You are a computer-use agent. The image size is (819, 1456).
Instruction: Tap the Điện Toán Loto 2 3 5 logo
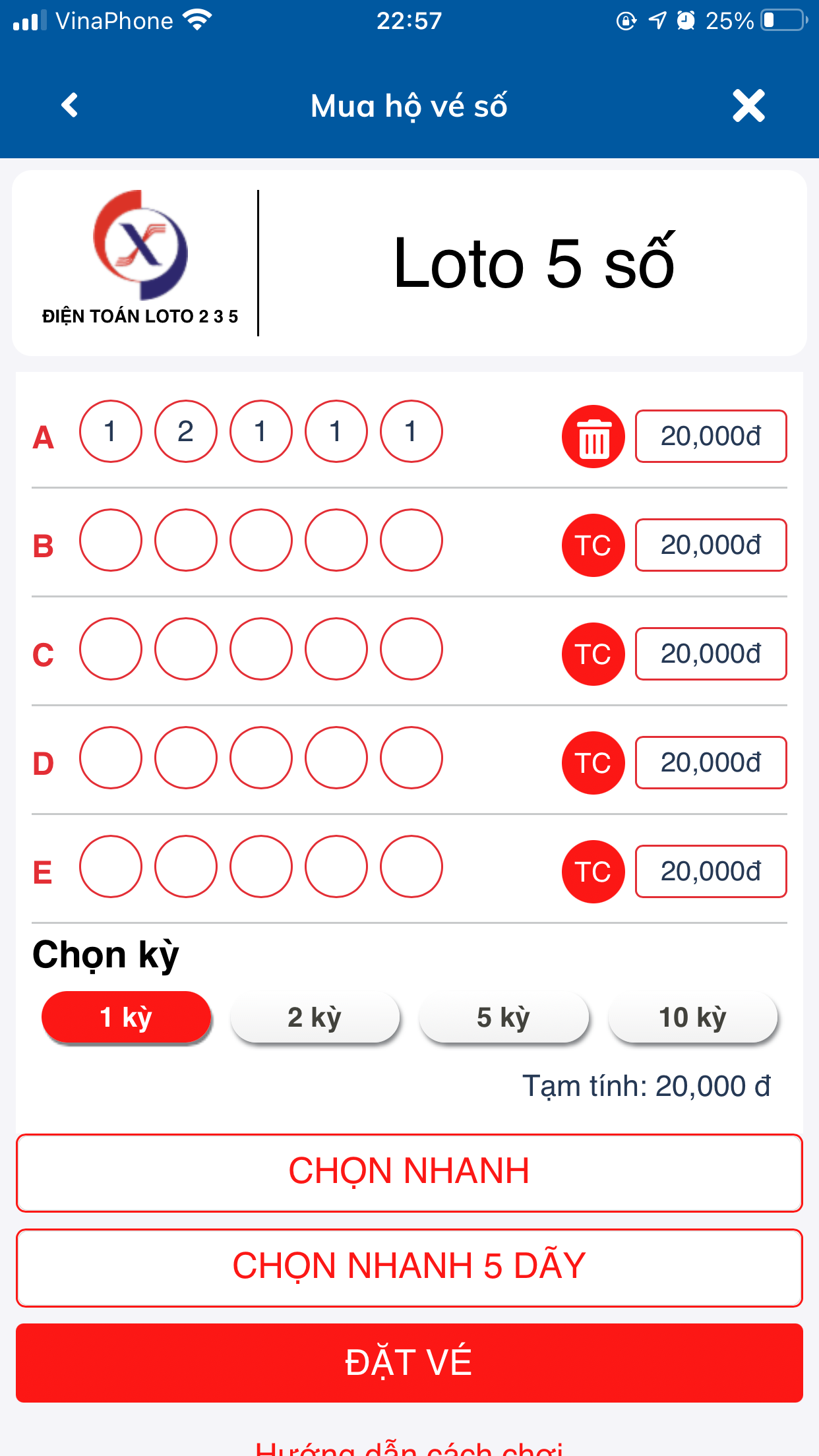click(x=140, y=257)
